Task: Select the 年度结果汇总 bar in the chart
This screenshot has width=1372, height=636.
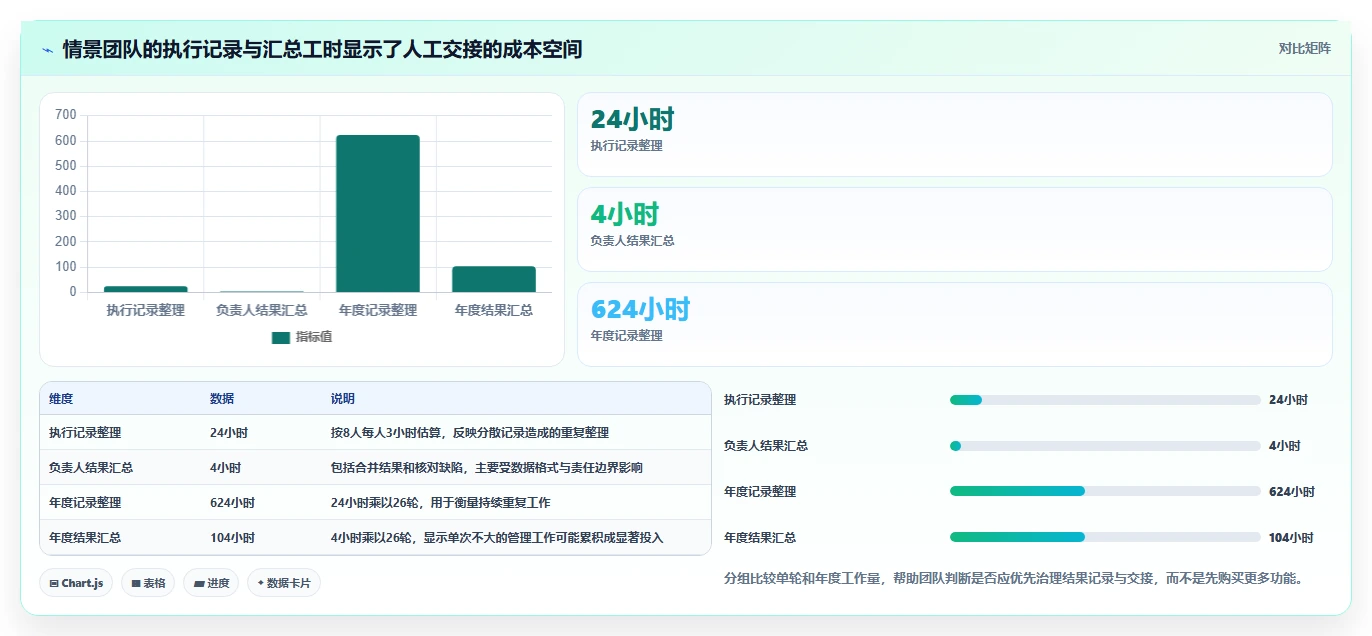Action: click(494, 279)
